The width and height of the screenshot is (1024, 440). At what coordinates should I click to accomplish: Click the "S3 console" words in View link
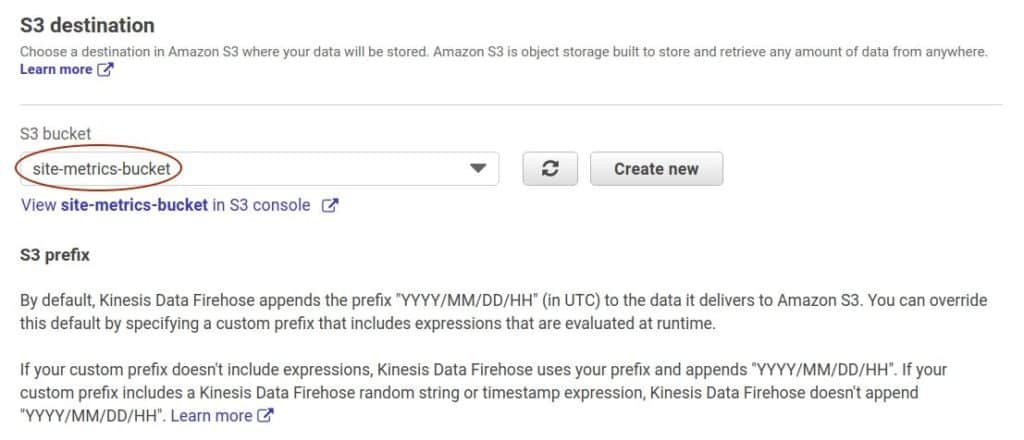[270, 205]
